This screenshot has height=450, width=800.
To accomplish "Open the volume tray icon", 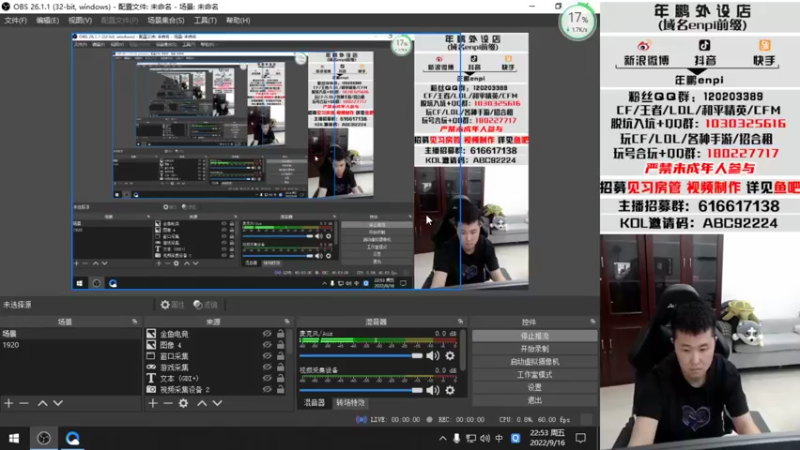I will (485, 438).
